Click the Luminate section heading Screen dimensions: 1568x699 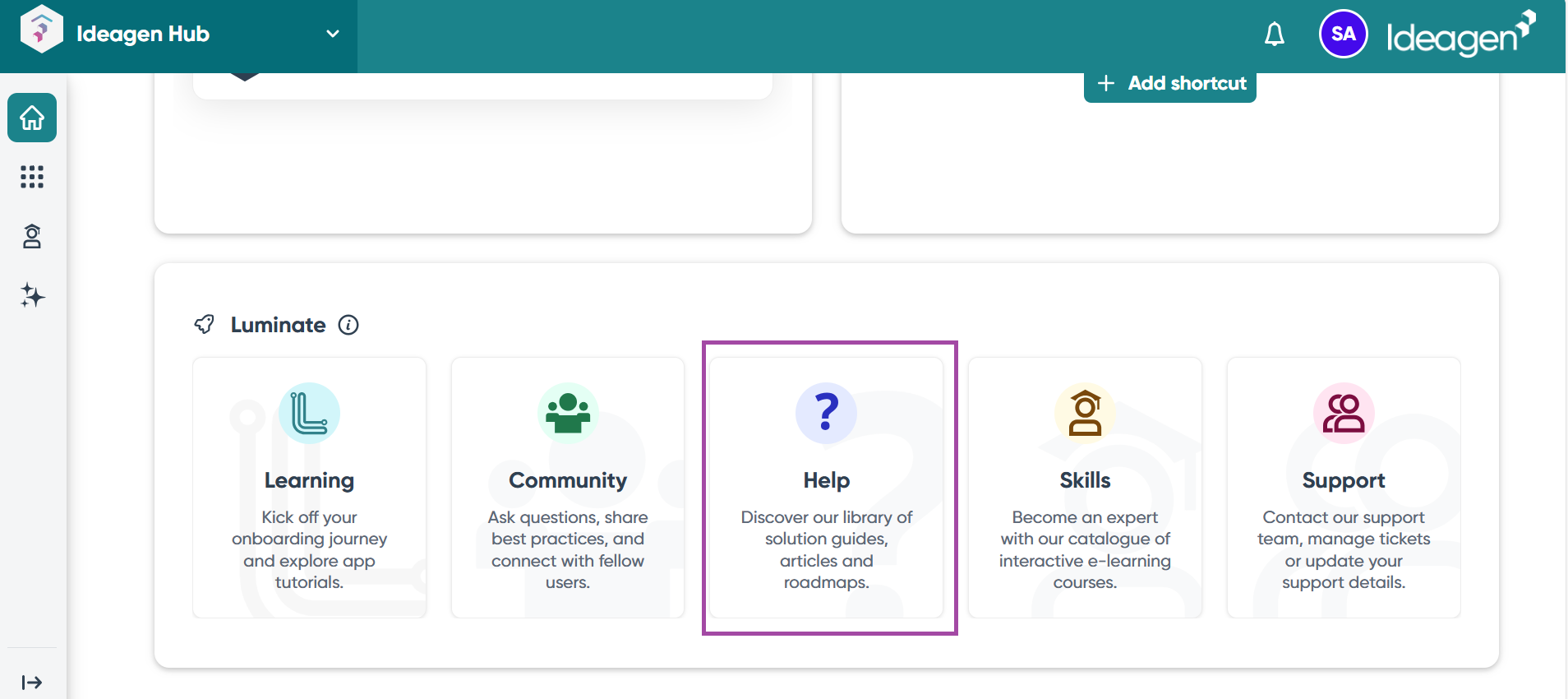coord(278,325)
